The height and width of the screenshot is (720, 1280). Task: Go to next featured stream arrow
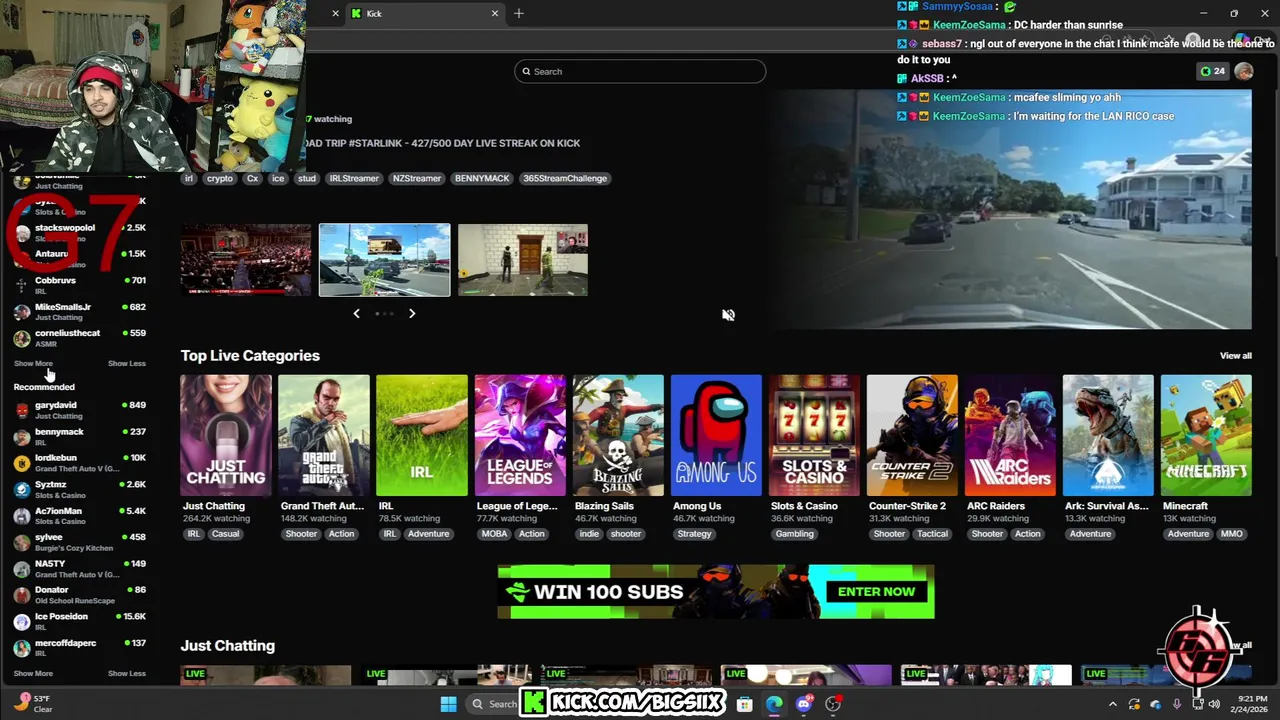(412, 314)
